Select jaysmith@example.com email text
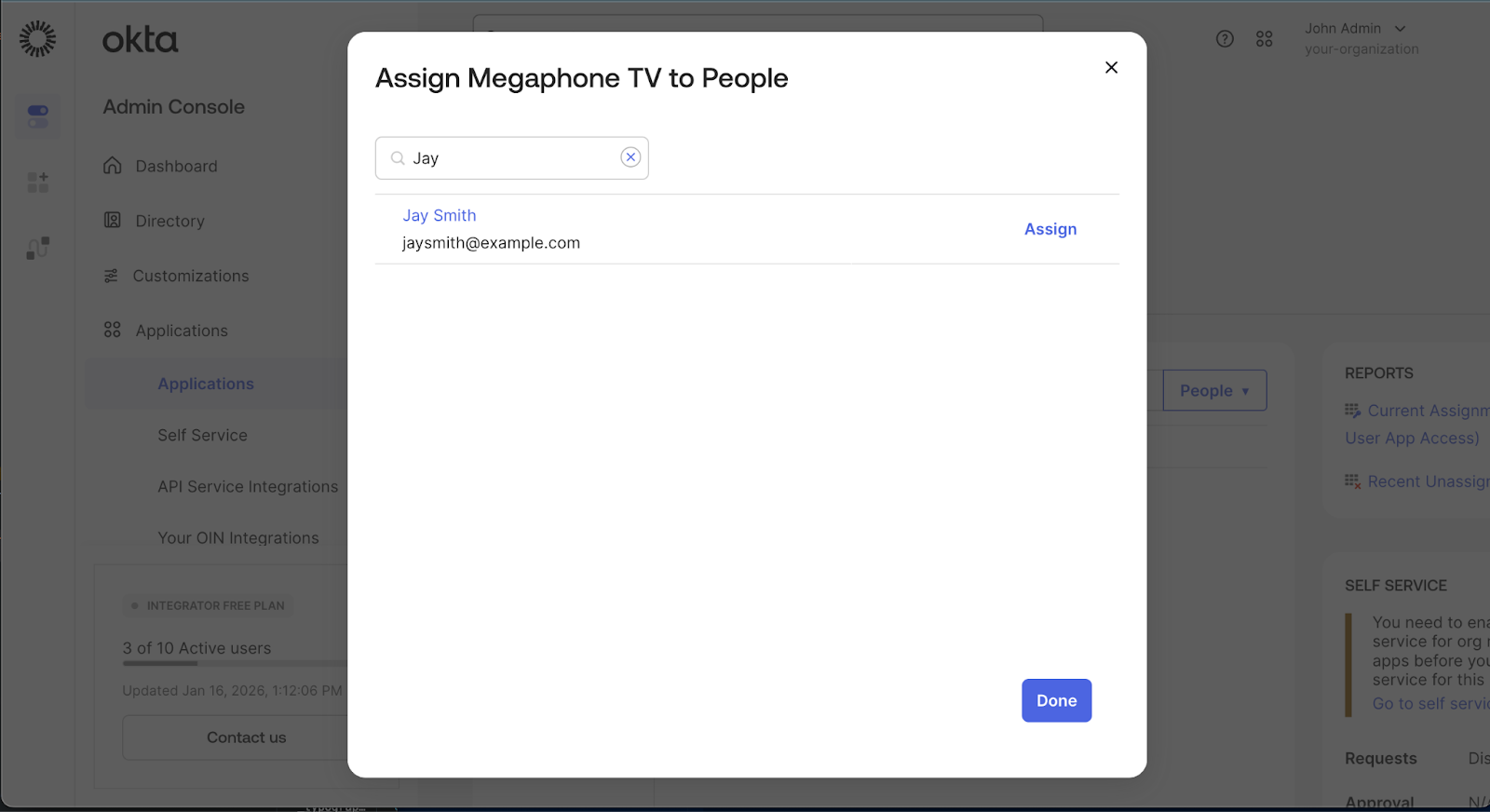 [491, 243]
